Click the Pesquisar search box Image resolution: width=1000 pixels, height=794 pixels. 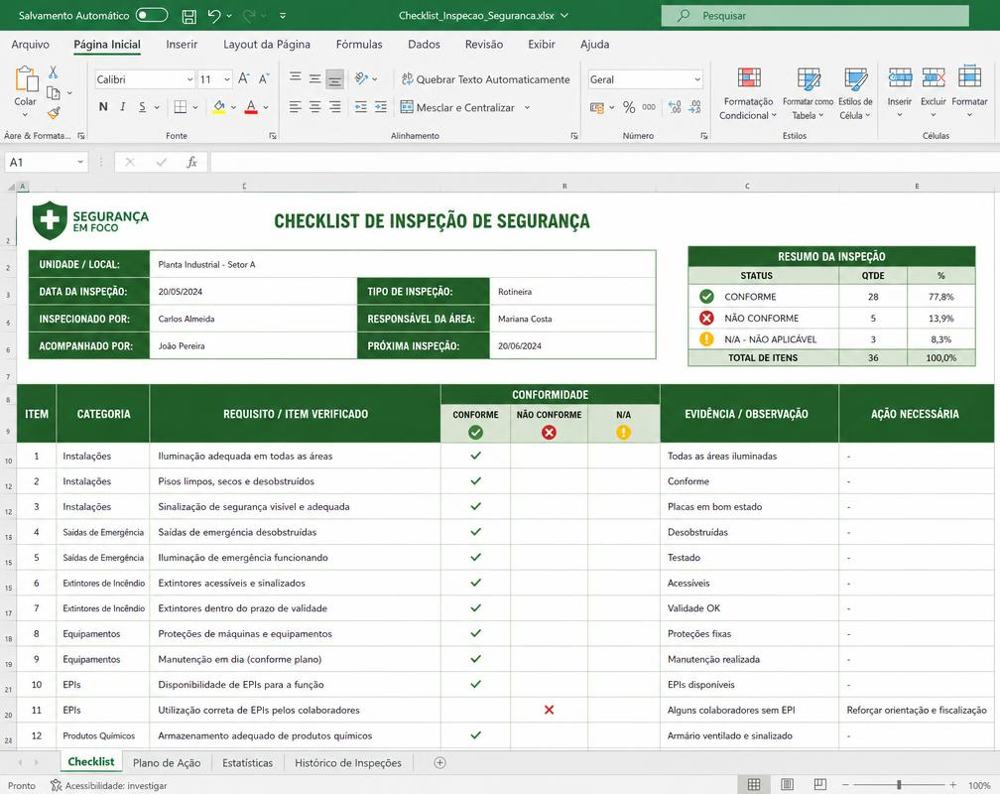click(815, 16)
